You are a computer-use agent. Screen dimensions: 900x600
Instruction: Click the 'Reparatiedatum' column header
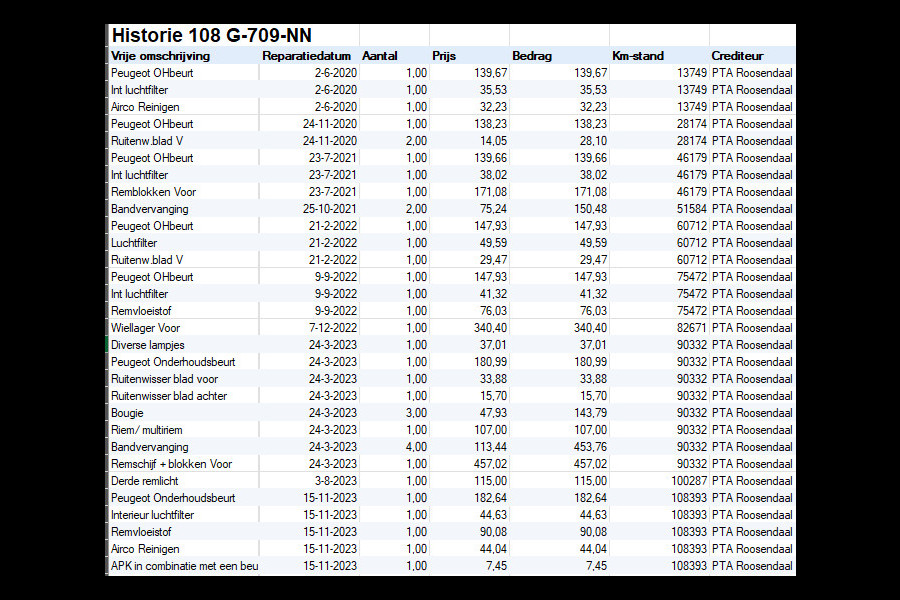306,56
